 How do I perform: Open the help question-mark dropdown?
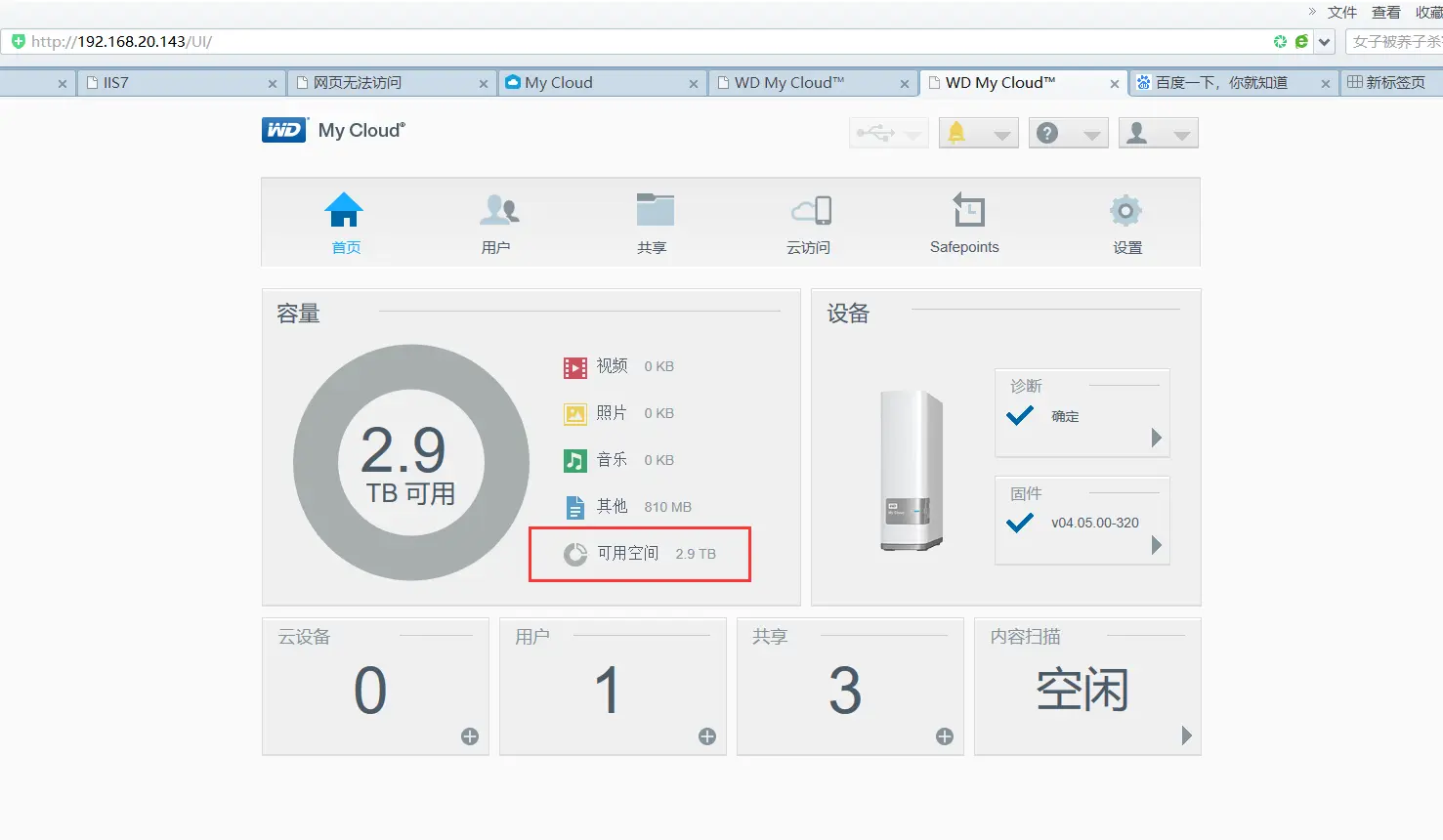click(x=1068, y=134)
